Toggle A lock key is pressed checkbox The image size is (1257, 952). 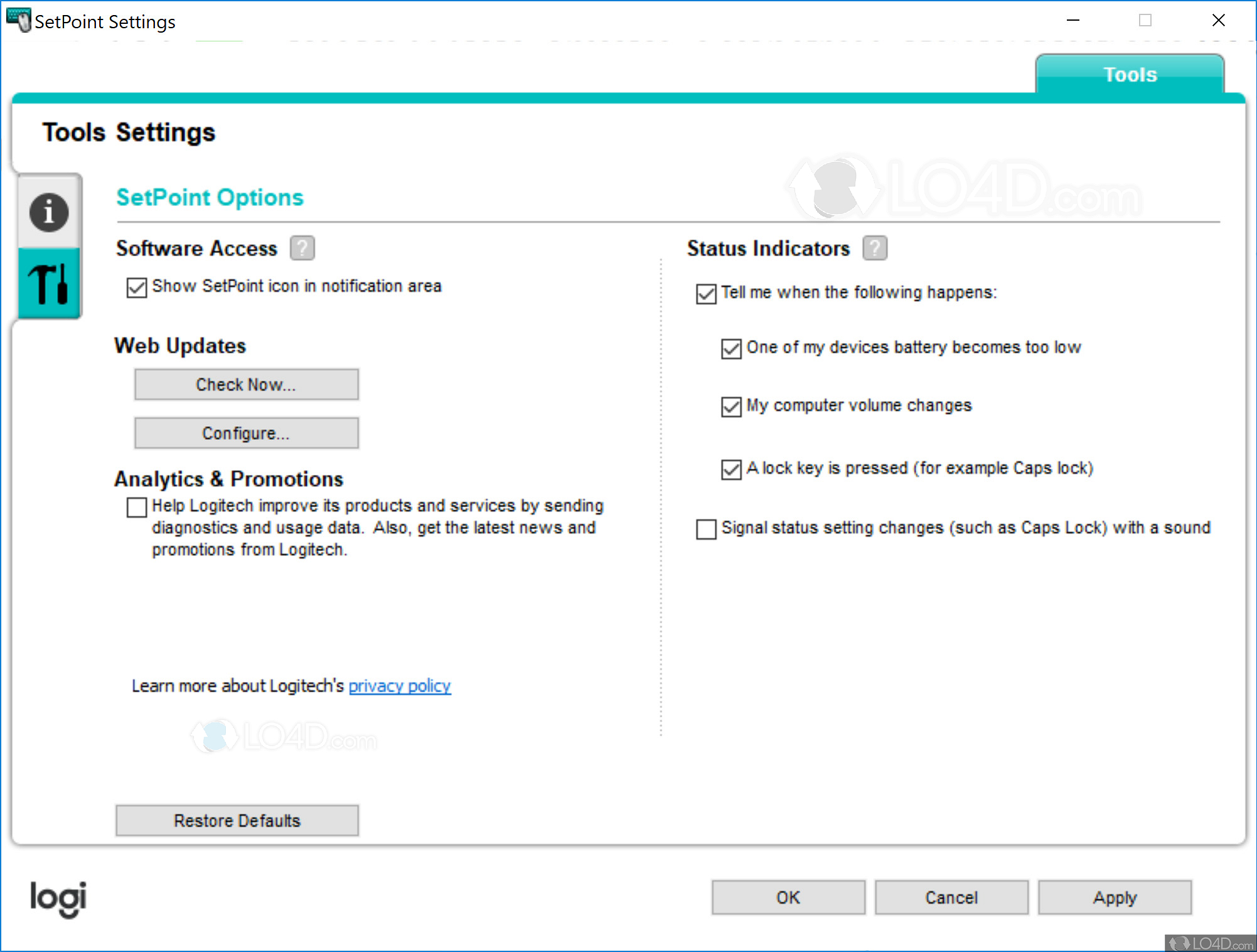pos(732,469)
